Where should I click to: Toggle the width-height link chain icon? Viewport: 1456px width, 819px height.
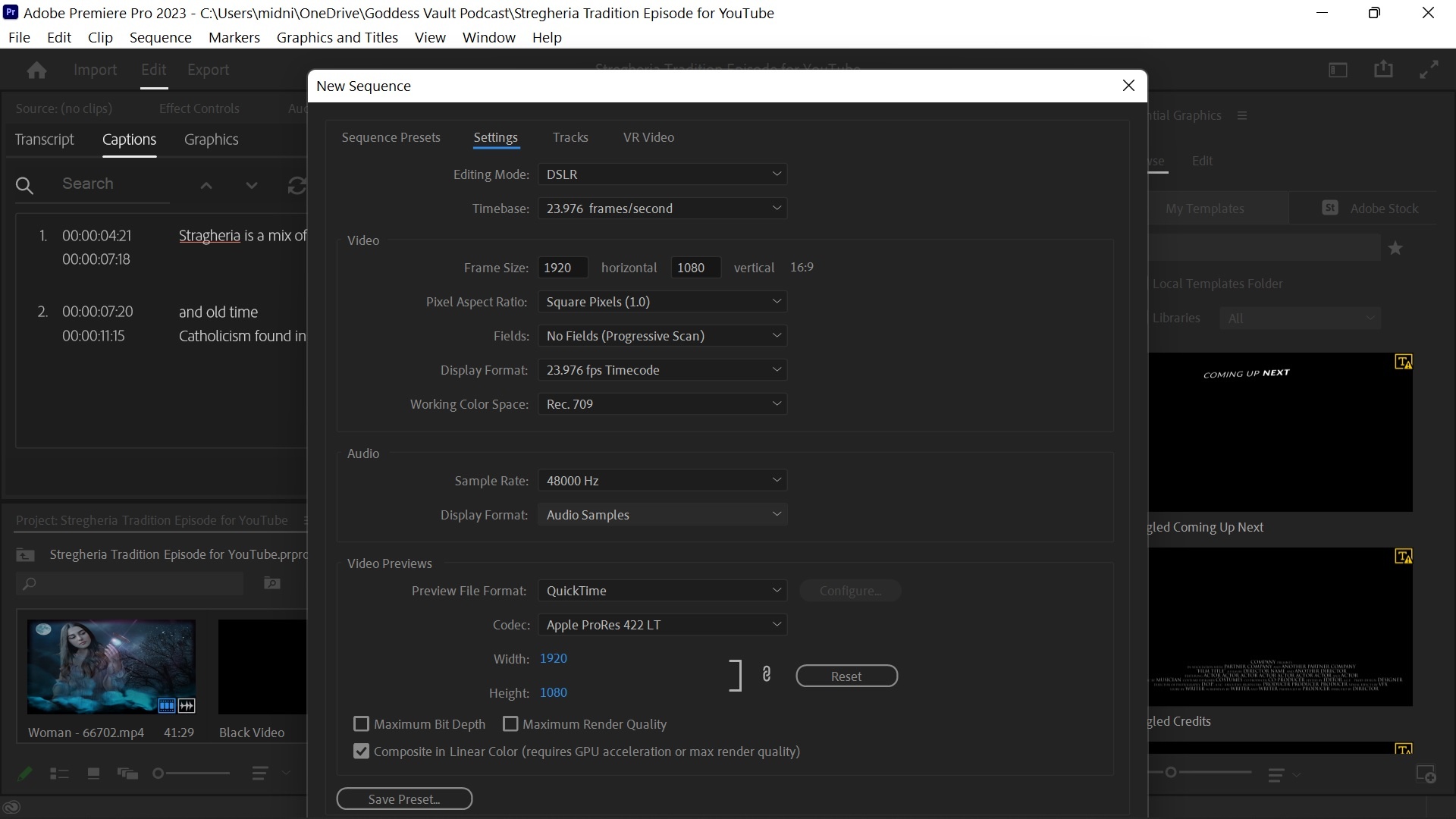pyautogui.click(x=767, y=674)
